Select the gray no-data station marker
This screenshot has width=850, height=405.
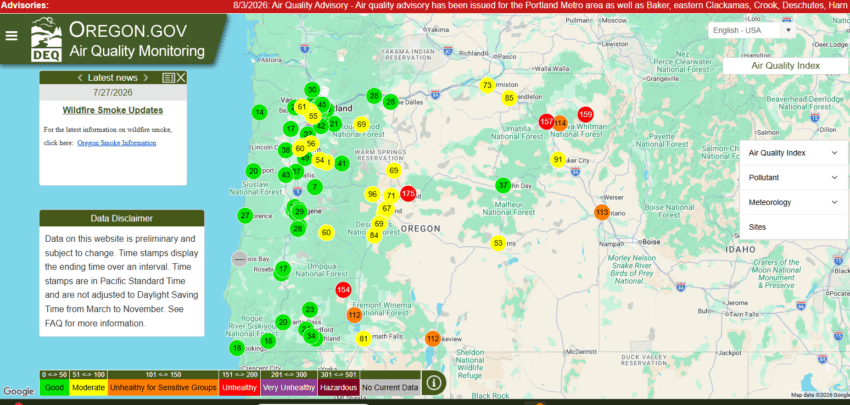click(x=239, y=259)
